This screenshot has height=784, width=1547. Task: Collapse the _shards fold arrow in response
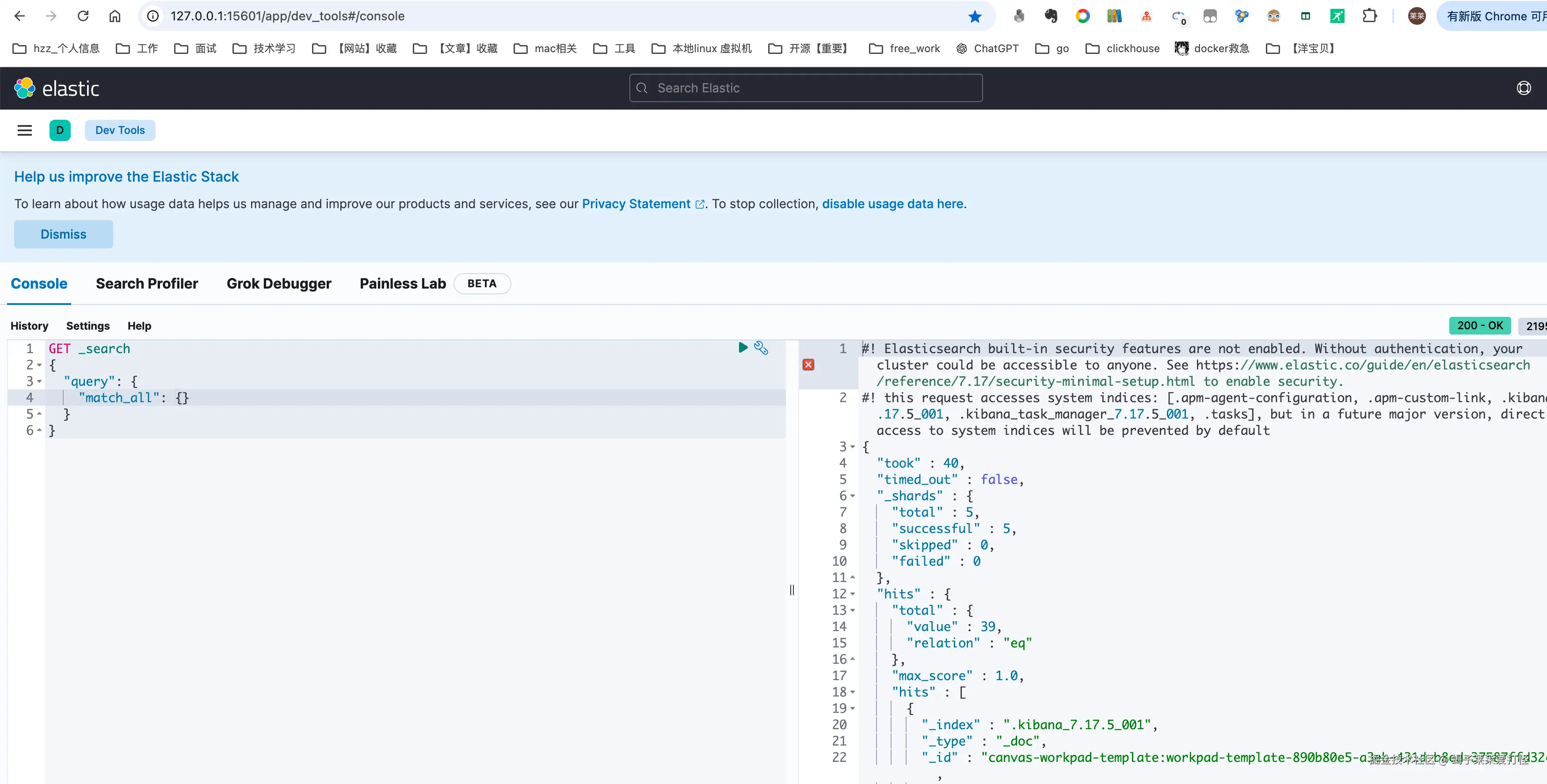852,496
